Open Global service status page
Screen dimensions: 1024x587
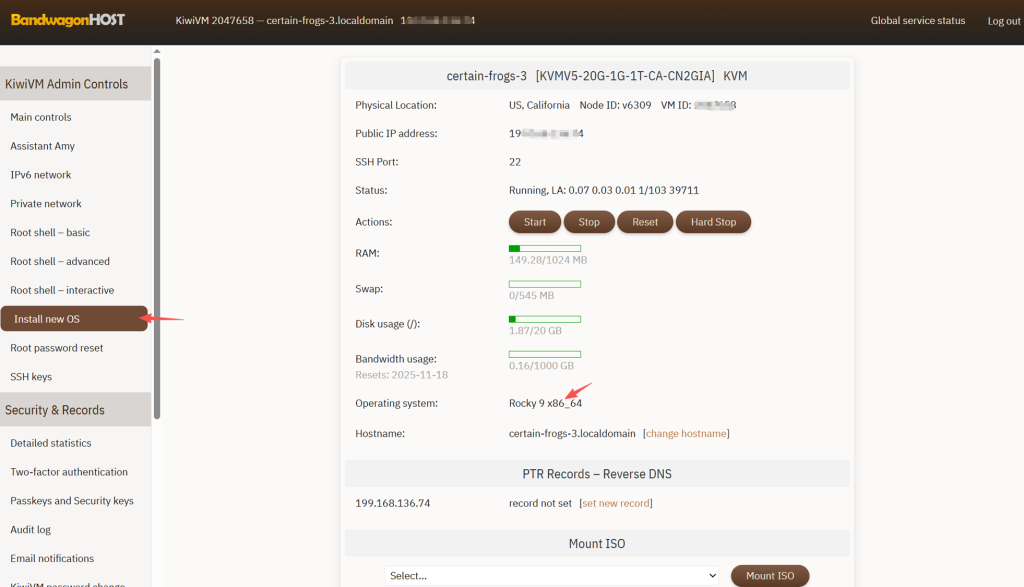pyautogui.click(x=917, y=20)
